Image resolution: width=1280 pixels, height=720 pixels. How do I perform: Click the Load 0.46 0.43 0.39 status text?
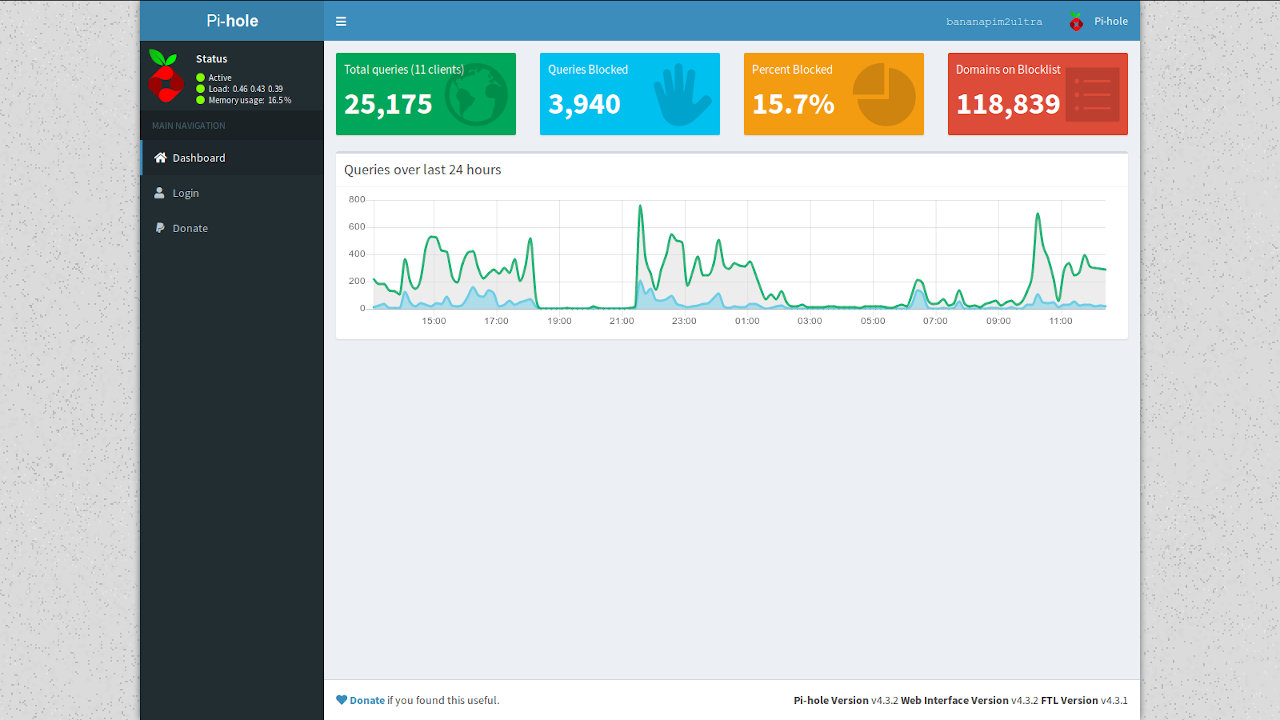245,89
